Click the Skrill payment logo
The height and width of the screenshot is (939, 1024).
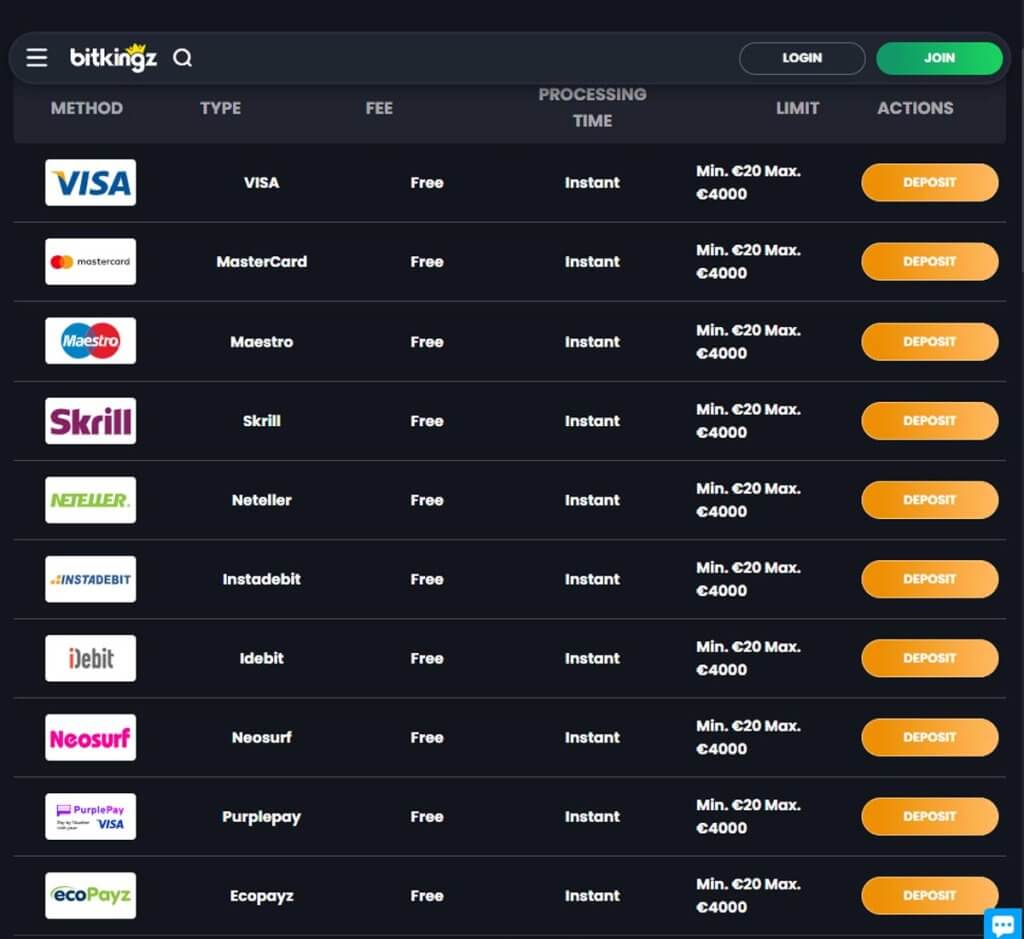(x=91, y=421)
